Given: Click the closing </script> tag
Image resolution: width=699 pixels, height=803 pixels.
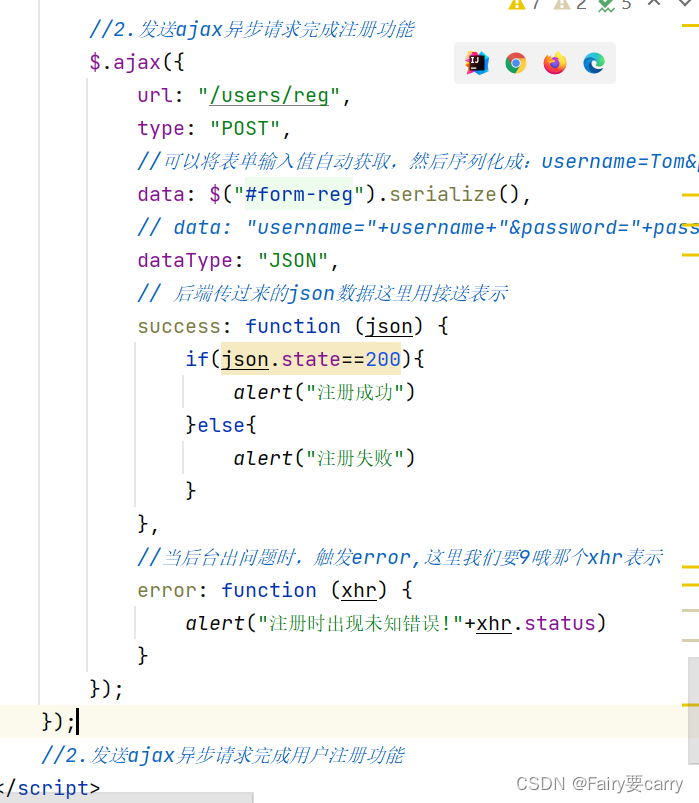Looking at the screenshot, I should [x=50, y=788].
